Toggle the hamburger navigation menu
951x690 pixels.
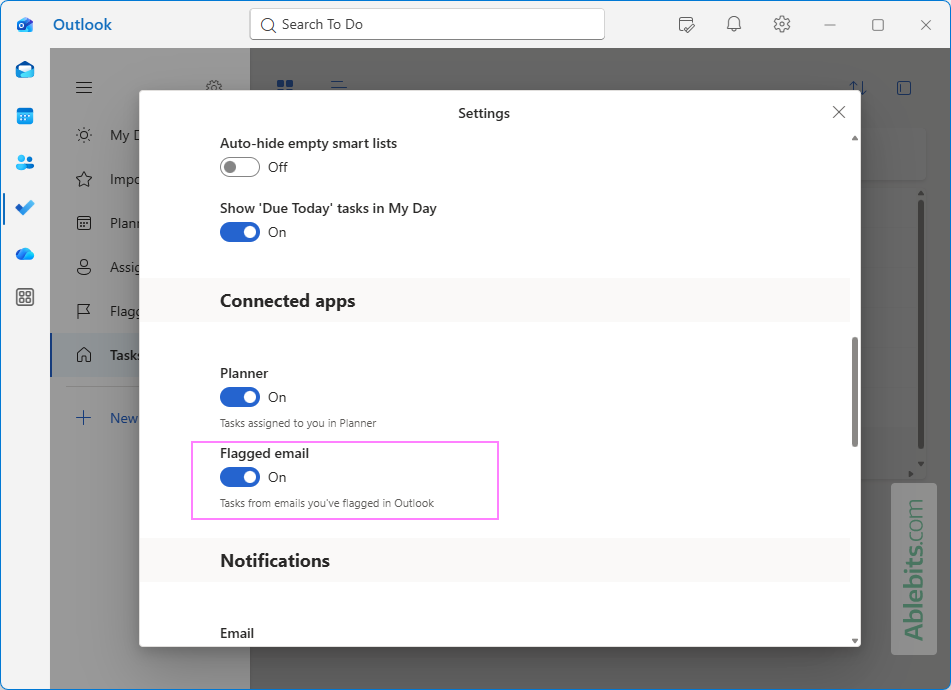coord(84,87)
